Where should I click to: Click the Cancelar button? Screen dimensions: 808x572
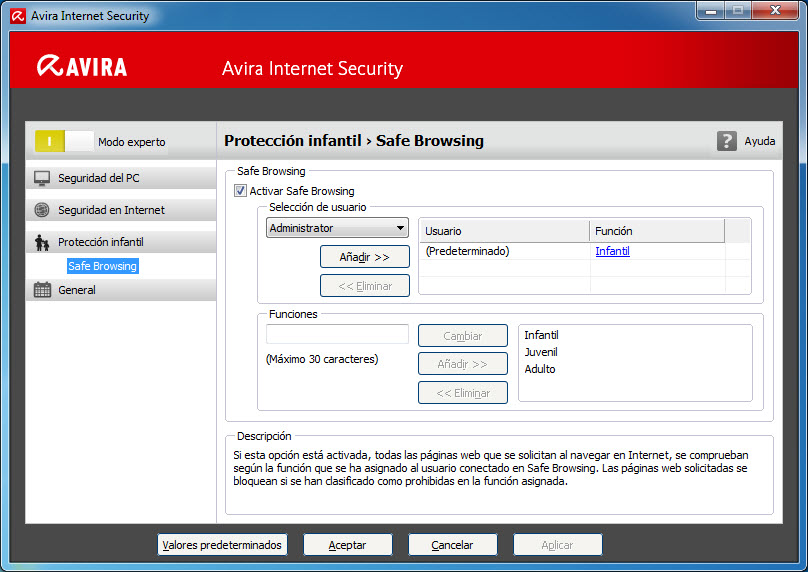pyautogui.click(x=452, y=545)
